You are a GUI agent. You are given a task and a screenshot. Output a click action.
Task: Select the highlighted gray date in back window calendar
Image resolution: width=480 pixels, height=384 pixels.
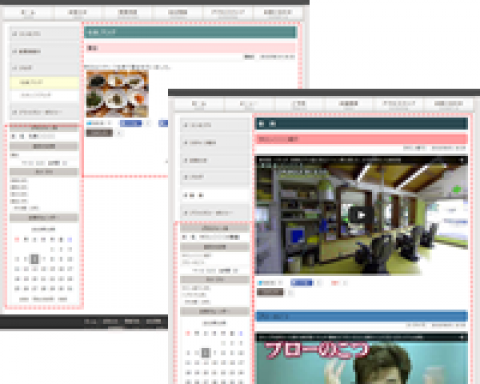pos(35,259)
